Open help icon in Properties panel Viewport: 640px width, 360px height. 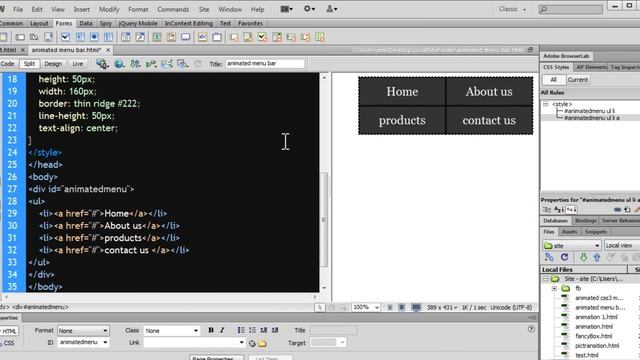(531, 329)
